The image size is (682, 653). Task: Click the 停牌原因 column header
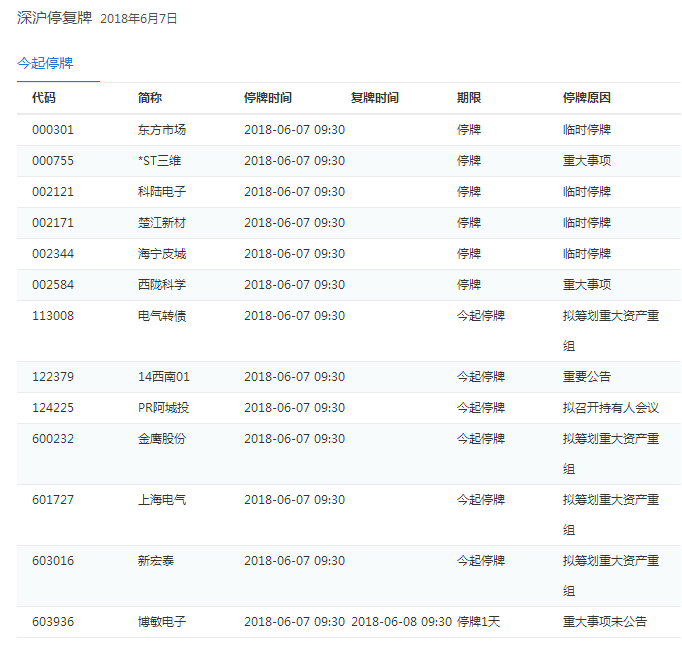[x=587, y=98]
